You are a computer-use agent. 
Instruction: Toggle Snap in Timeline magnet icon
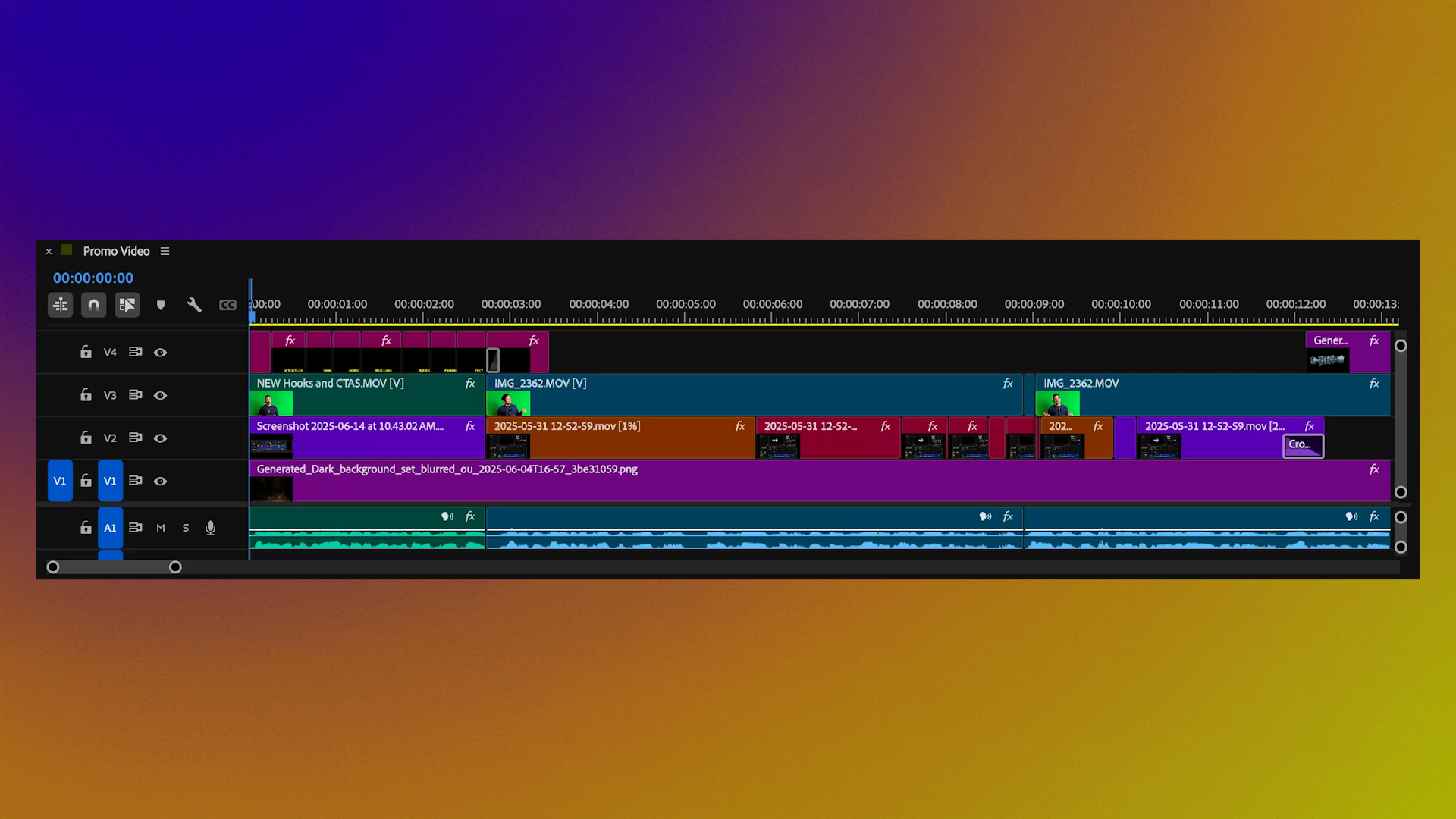93,305
